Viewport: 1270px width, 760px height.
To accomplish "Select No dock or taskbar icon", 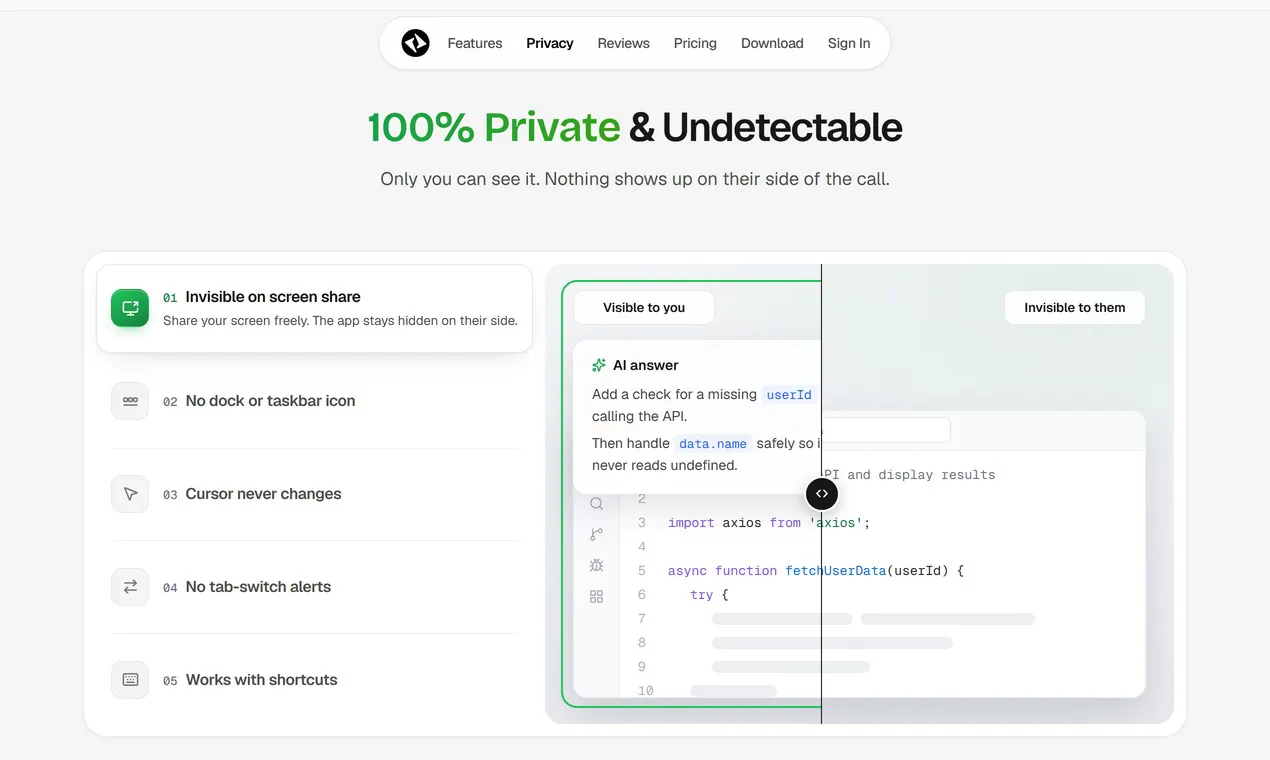I will pyautogui.click(x=314, y=401).
